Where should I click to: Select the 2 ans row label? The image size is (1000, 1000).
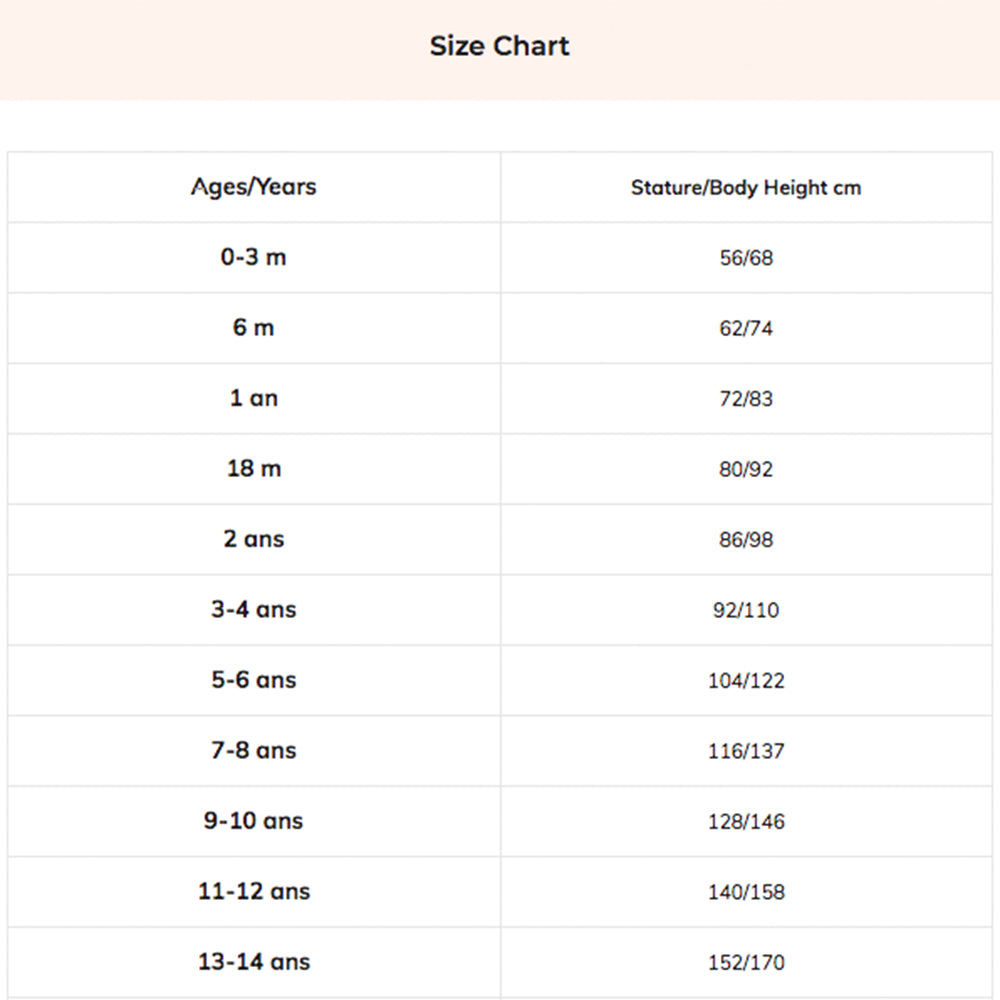click(x=254, y=539)
